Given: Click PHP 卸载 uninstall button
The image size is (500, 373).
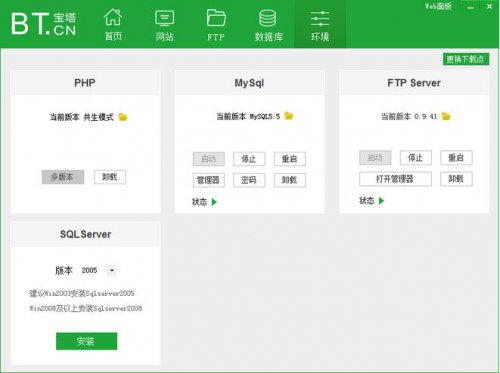Looking at the screenshot, I should (110, 177).
